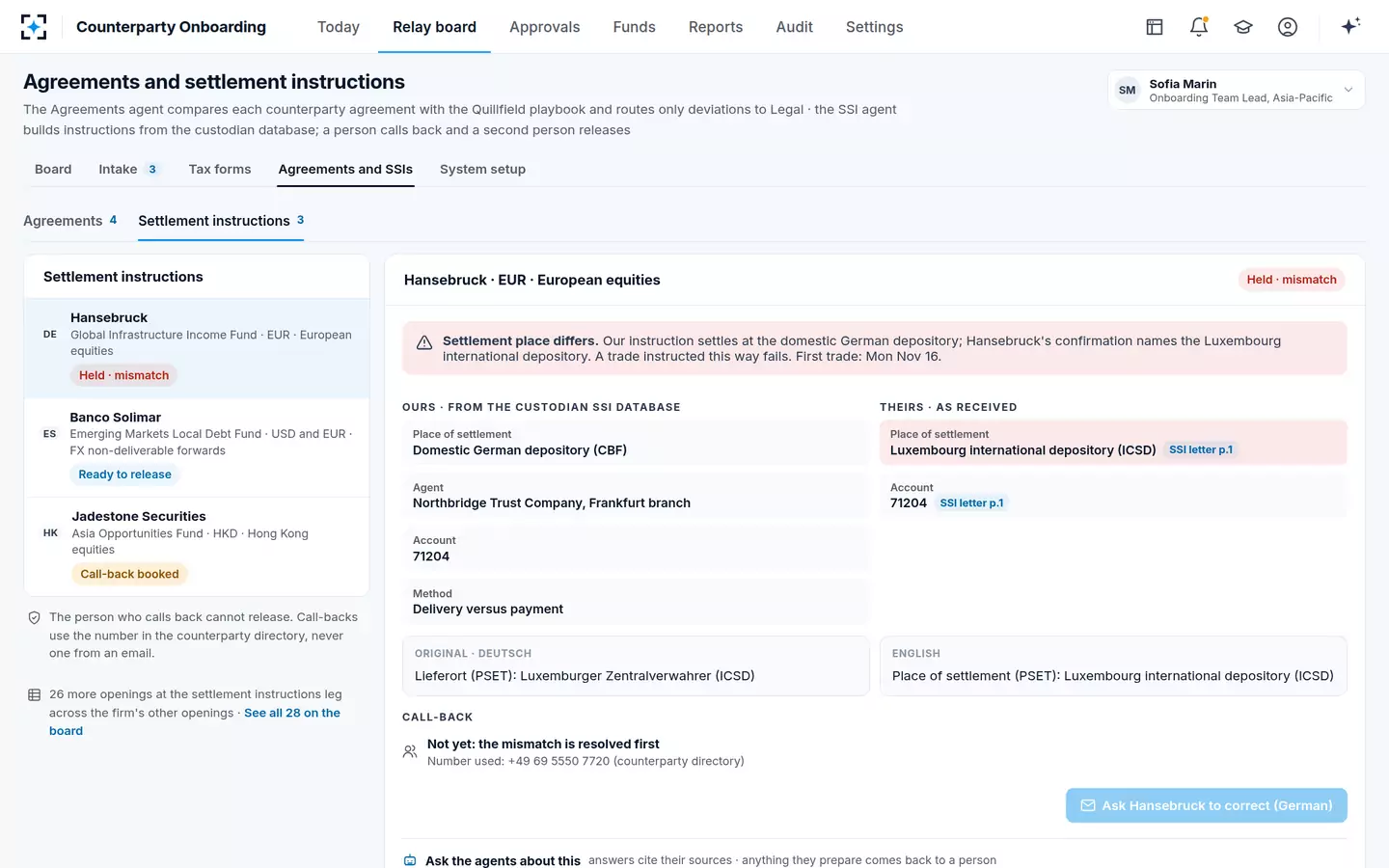Click the sparkle assistant icon

[1350, 26]
